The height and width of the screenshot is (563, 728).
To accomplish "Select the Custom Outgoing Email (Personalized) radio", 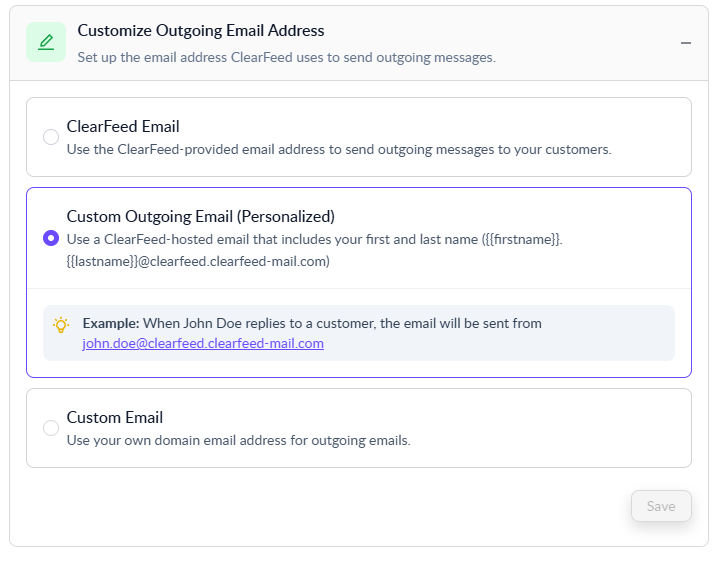I will click(51, 238).
